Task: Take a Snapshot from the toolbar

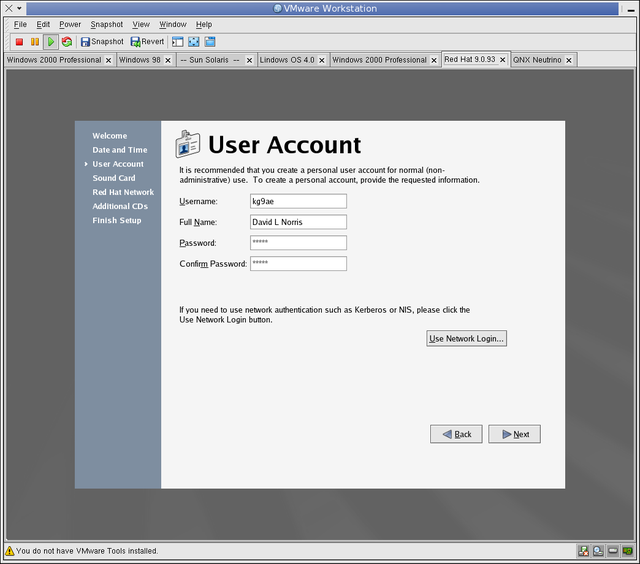Action: click(x=102, y=42)
